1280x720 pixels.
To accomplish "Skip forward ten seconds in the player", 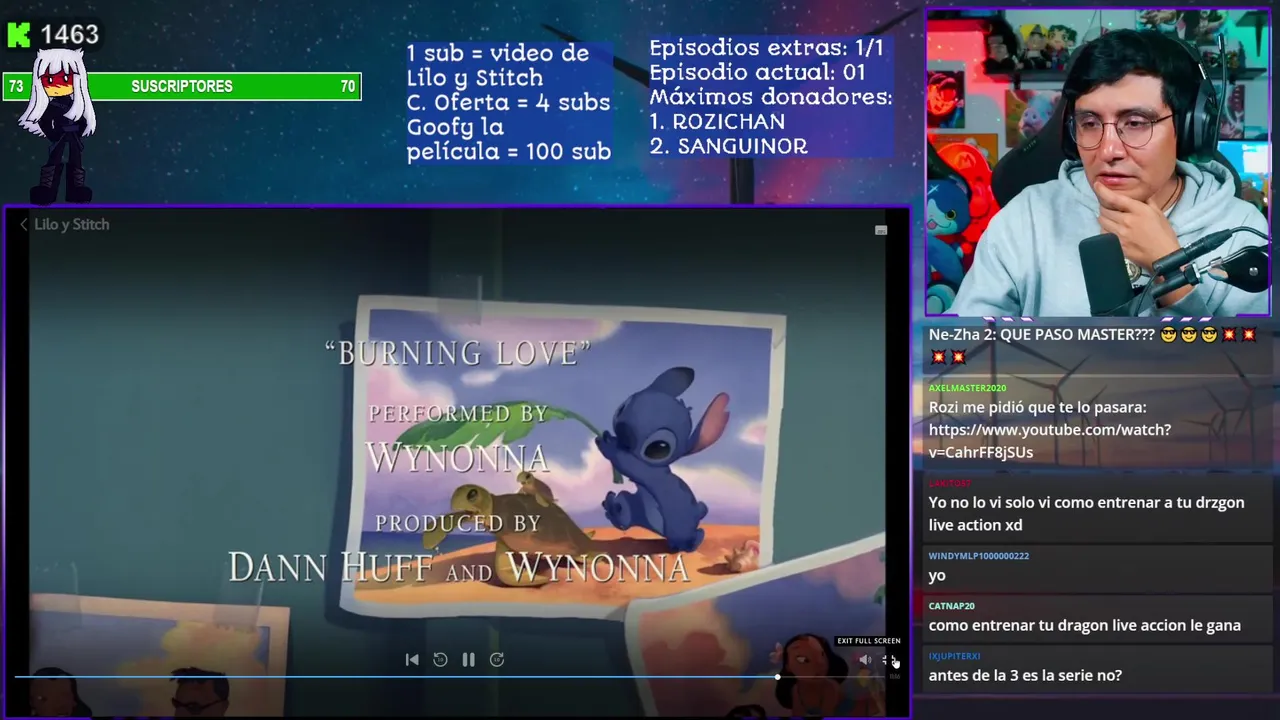I will coord(497,659).
